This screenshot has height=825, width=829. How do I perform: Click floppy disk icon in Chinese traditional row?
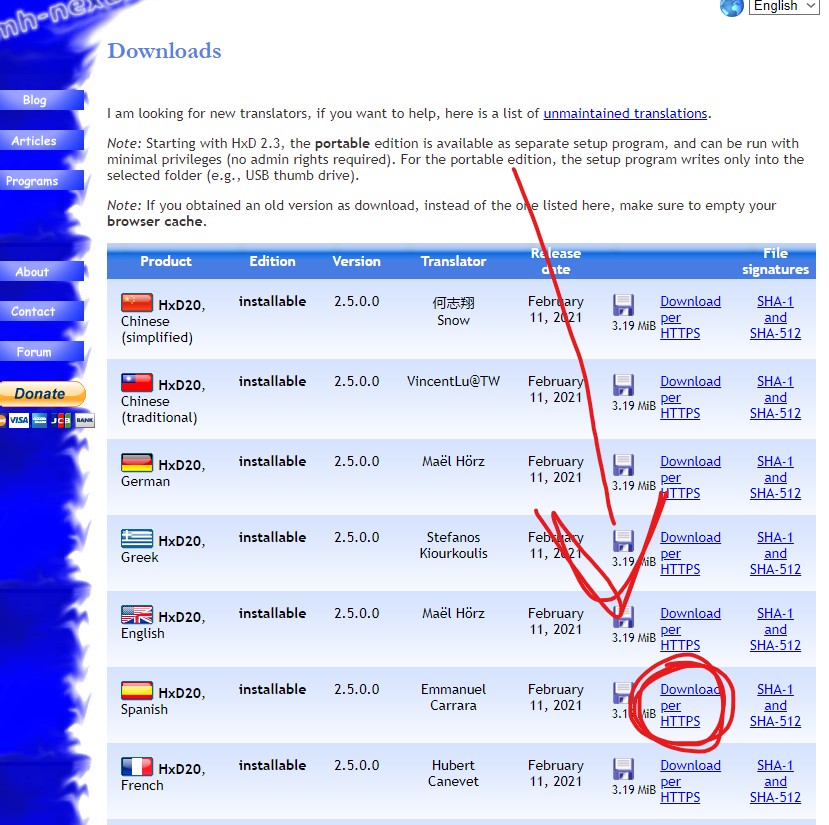623,385
